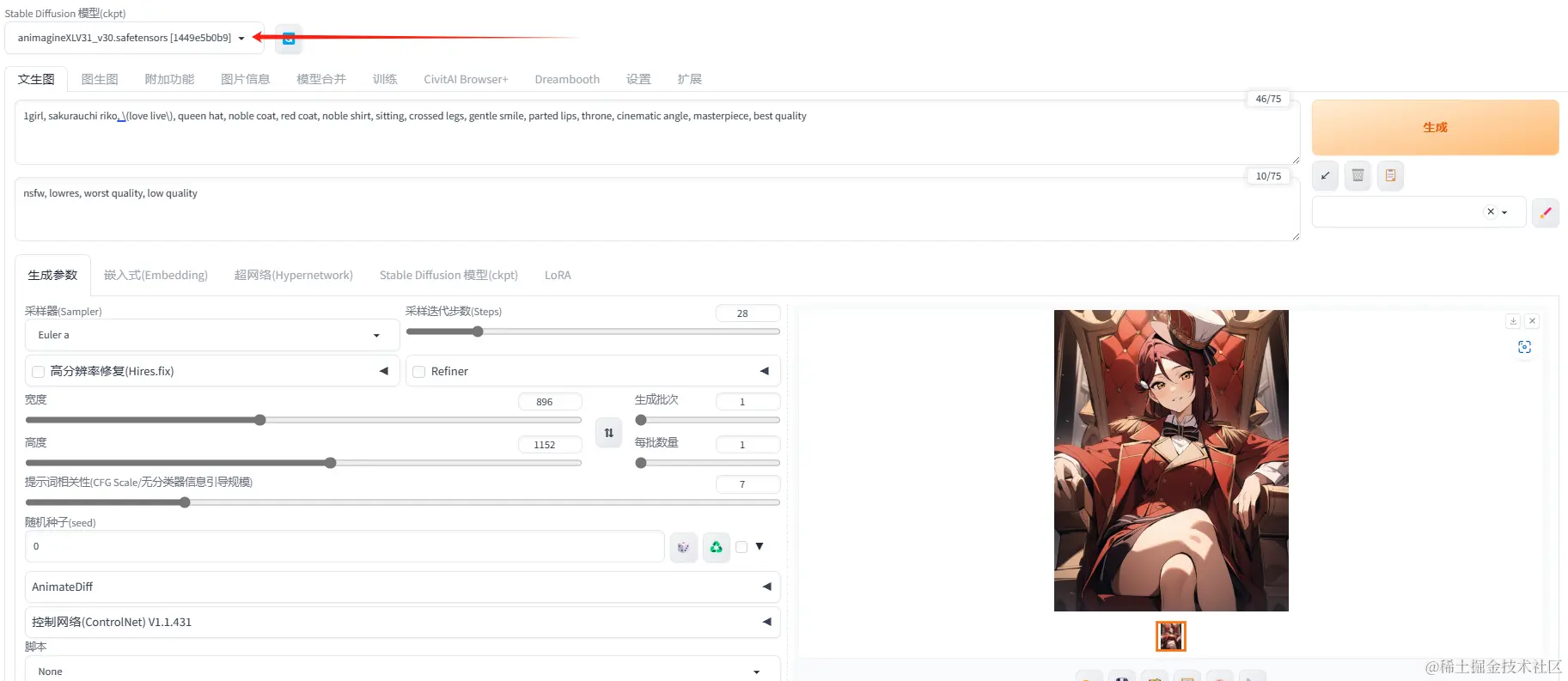
Task: Click the fullscreen focus icon beside image
Action: pyautogui.click(x=1524, y=347)
